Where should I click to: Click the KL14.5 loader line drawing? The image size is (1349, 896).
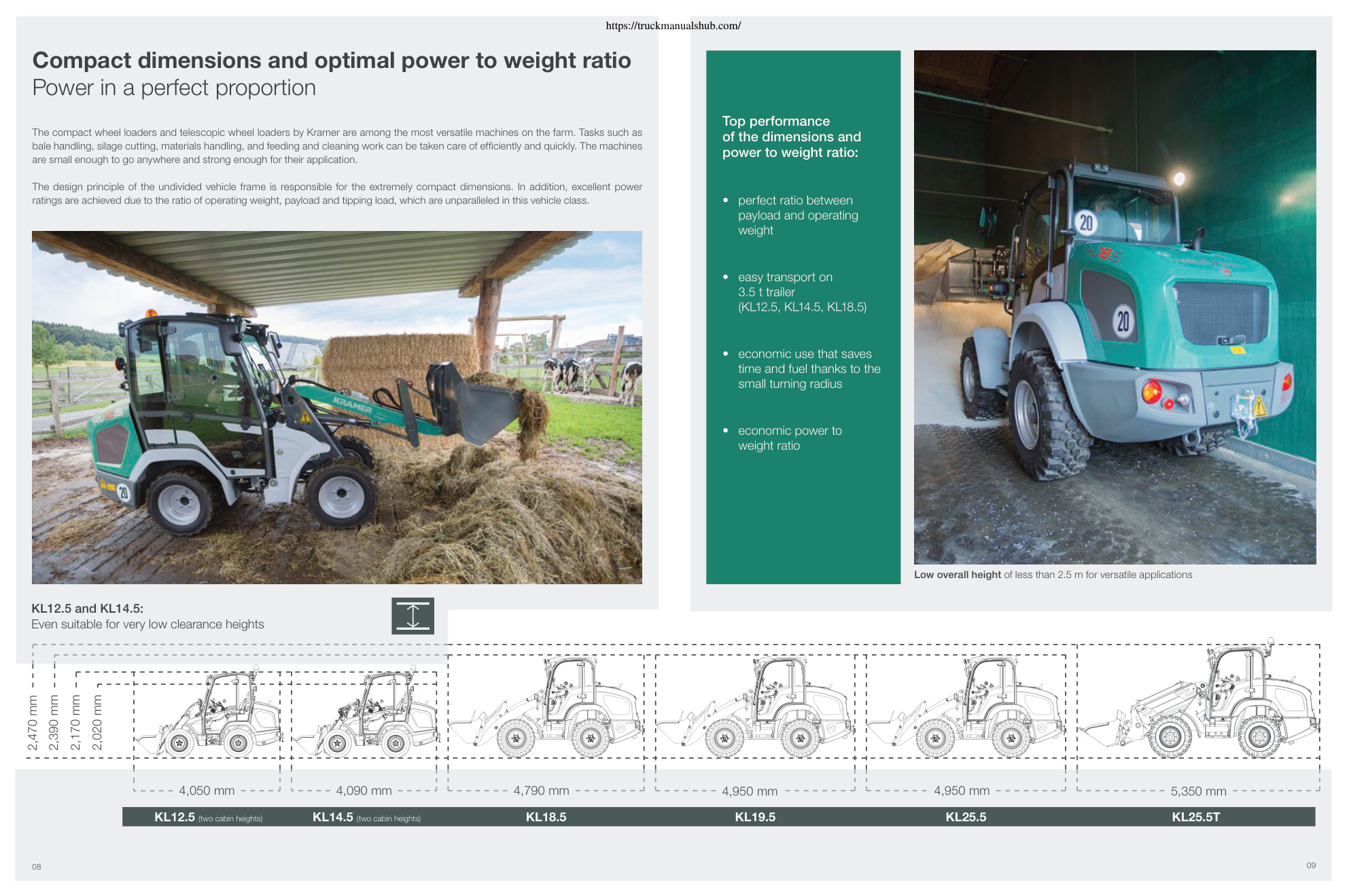click(366, 712)
